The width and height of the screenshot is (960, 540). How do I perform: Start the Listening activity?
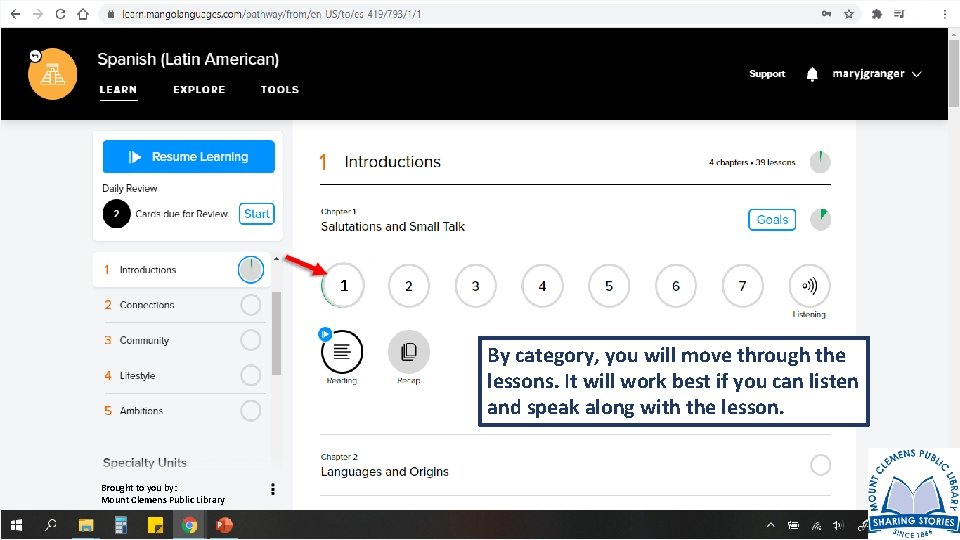click(x=809, y=285)
